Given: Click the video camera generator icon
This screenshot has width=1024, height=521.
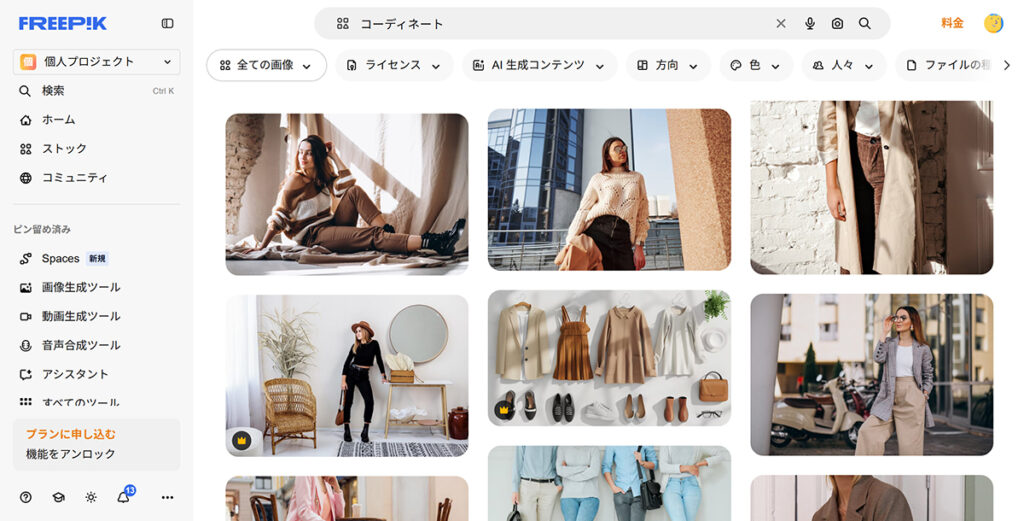Looking at the screenshot, I should pos(25,317).
